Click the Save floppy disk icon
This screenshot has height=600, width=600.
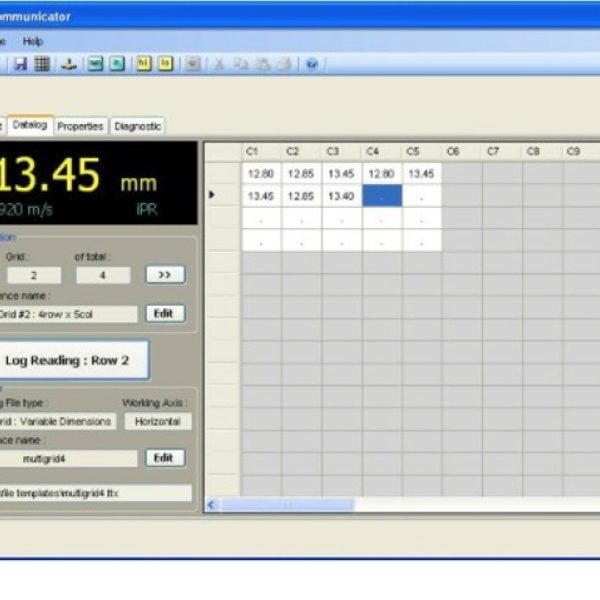tap(20, 64)
